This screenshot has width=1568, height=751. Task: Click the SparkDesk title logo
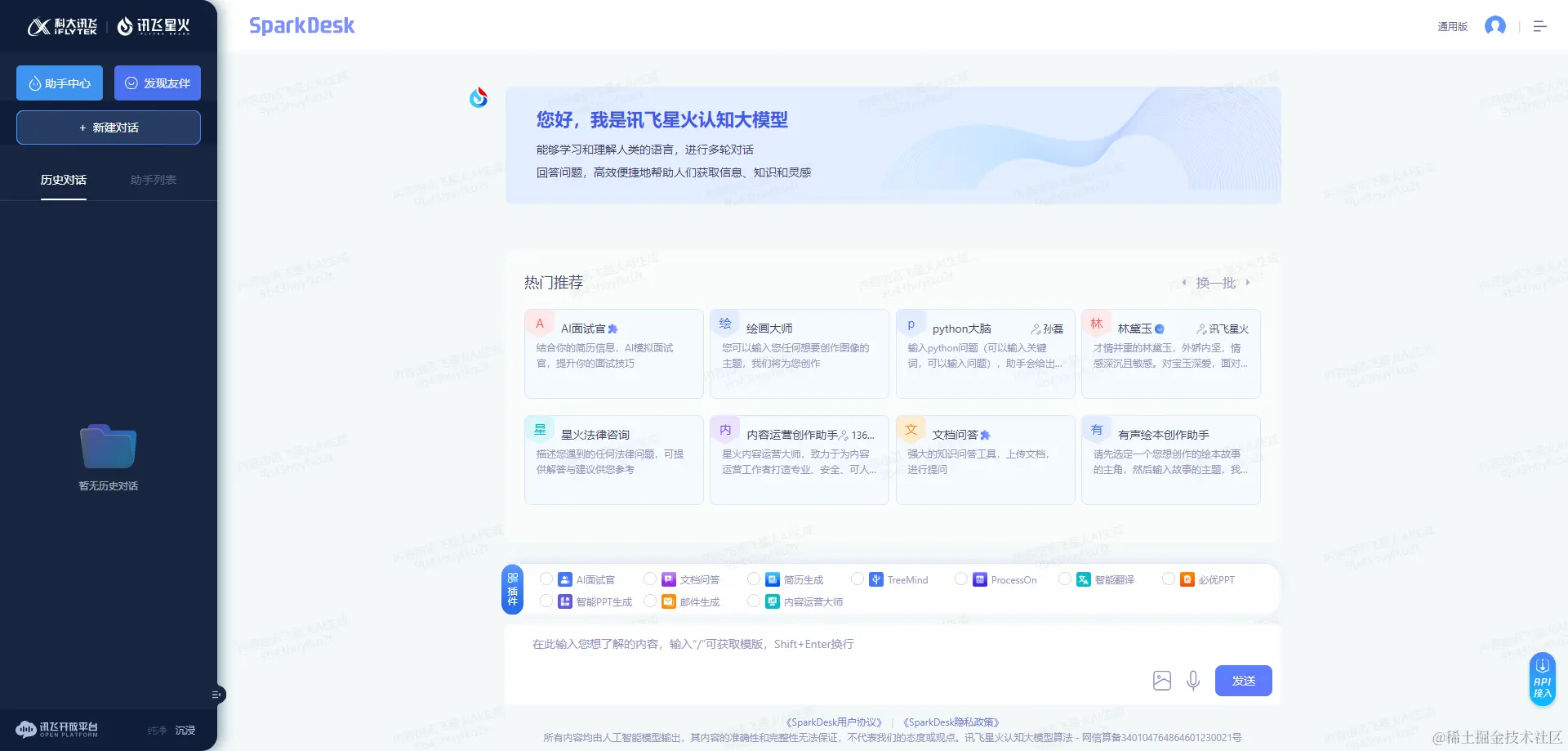(302, 26)
